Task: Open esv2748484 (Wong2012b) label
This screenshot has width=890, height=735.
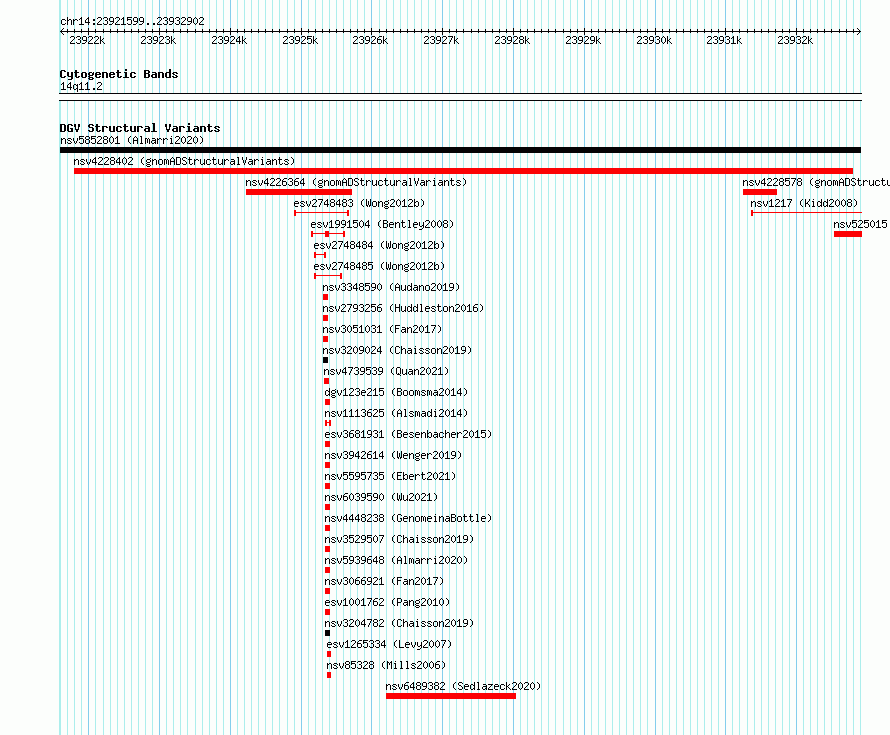Action: [379, 245]
